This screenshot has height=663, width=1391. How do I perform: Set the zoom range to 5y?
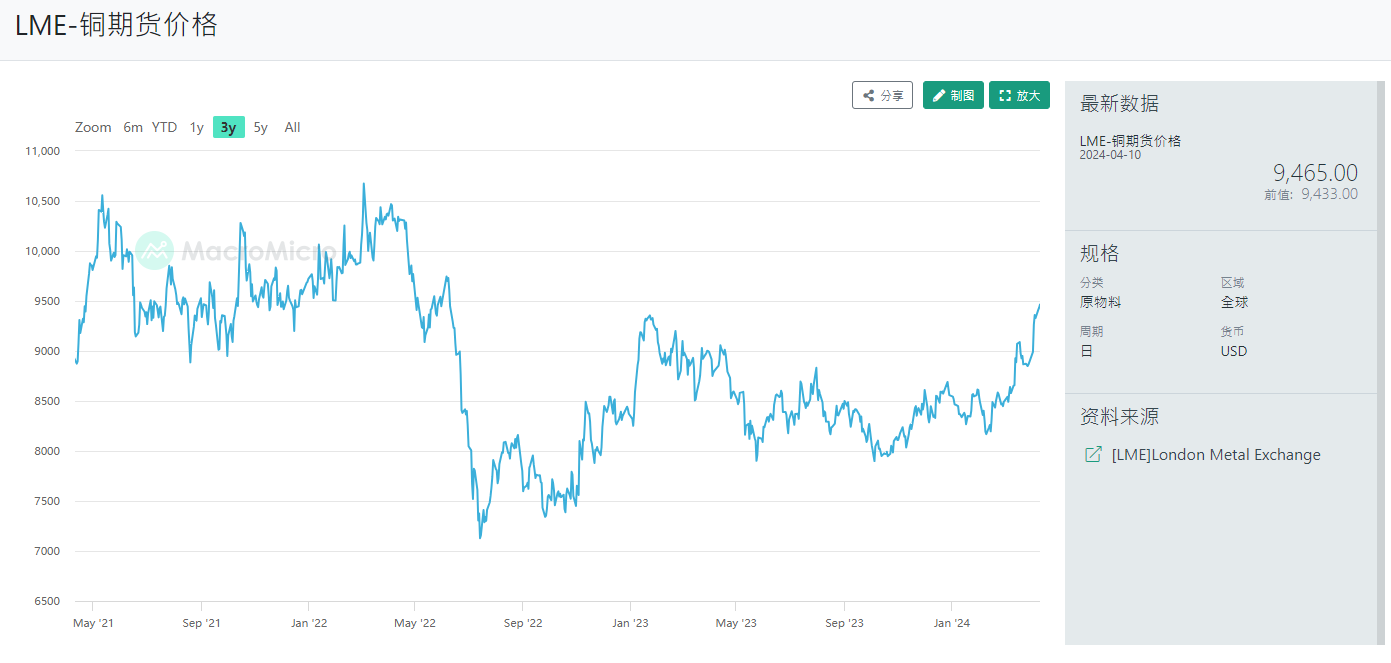[x=260, y=127]
